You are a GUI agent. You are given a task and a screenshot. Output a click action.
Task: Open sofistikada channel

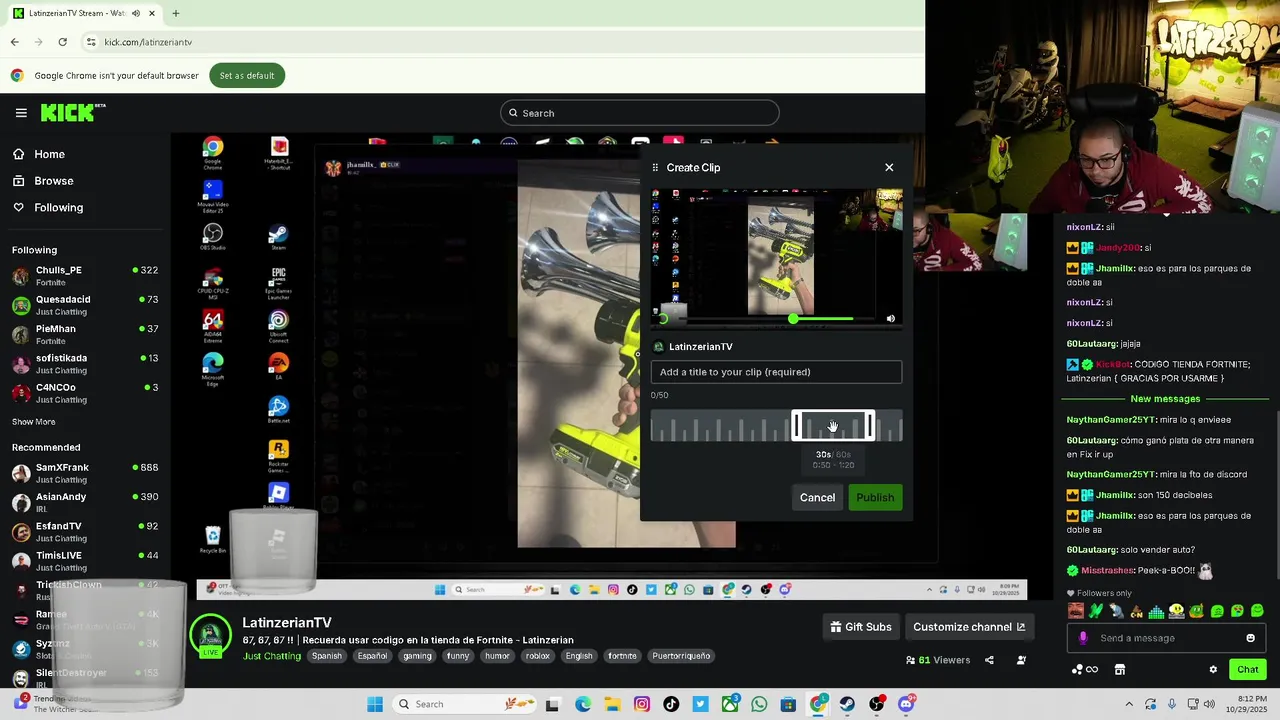coord(85,364)
